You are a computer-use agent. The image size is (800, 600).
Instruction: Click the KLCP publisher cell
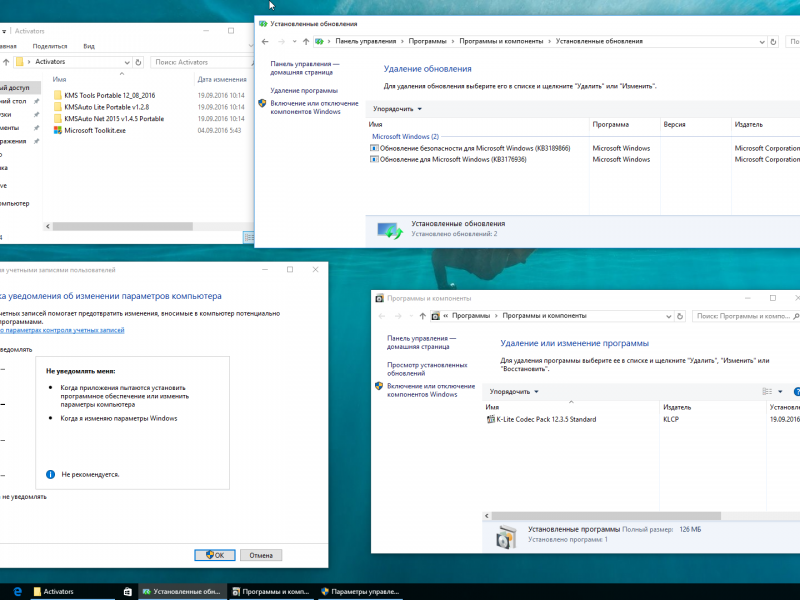pos(671,419)
